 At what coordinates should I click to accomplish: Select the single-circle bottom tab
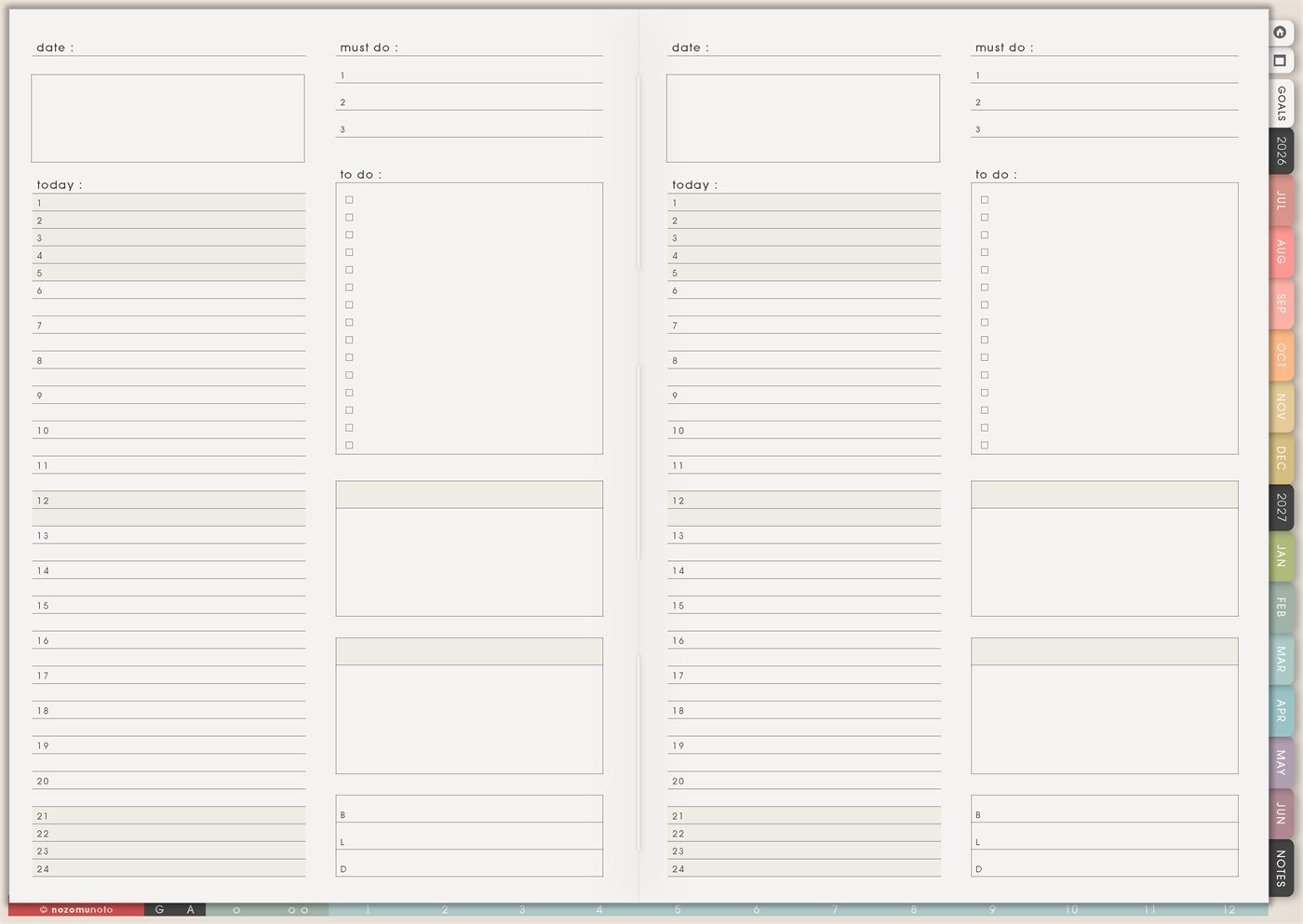[x=236, y=910]
